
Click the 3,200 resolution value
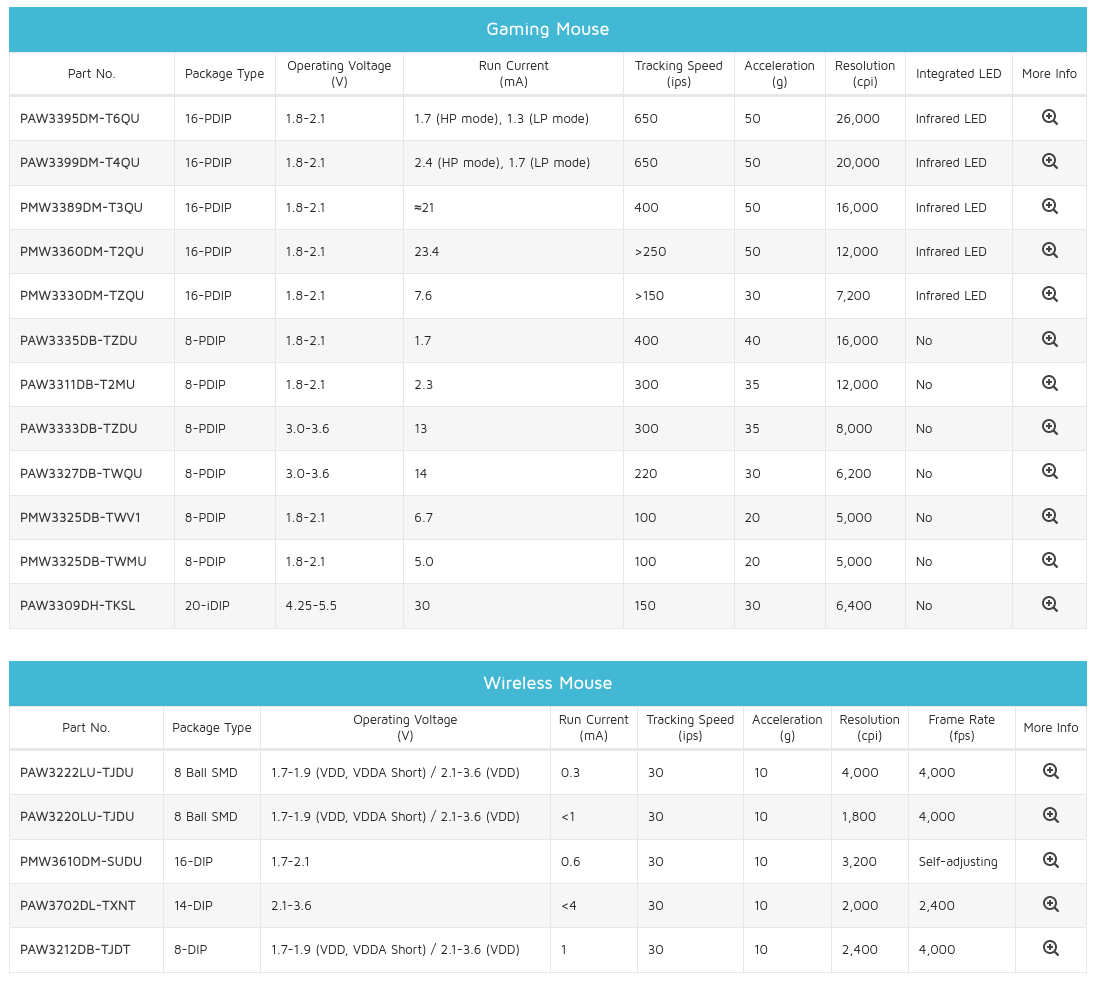tap(859, 861)
